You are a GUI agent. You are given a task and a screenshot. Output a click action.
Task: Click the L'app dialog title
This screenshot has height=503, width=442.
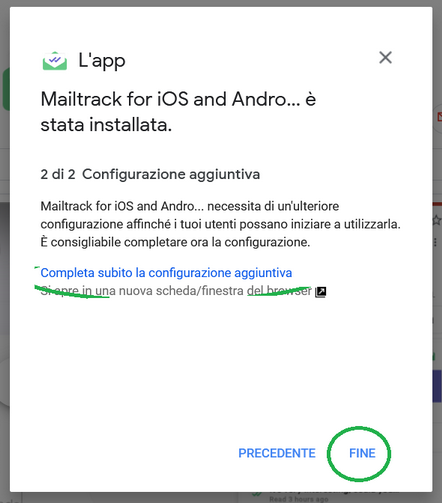[102, 61]
